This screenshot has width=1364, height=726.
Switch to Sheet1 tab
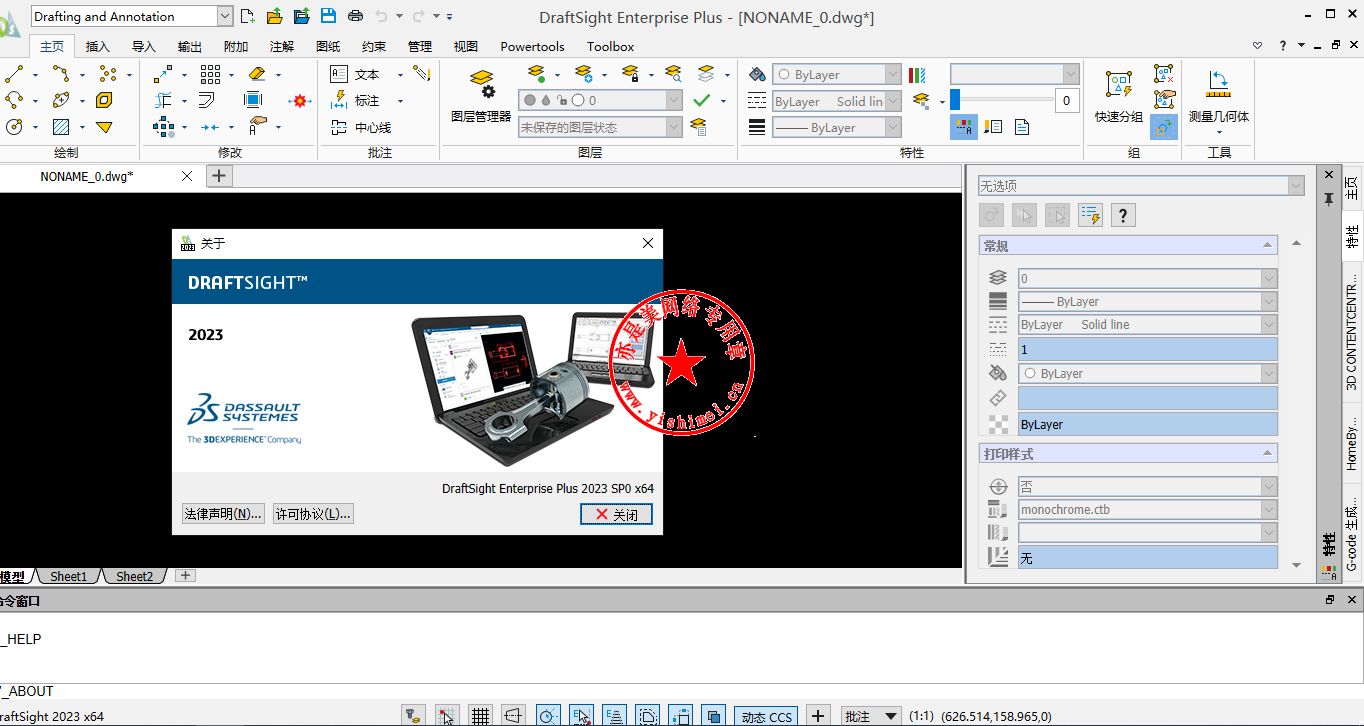[69, 576]
